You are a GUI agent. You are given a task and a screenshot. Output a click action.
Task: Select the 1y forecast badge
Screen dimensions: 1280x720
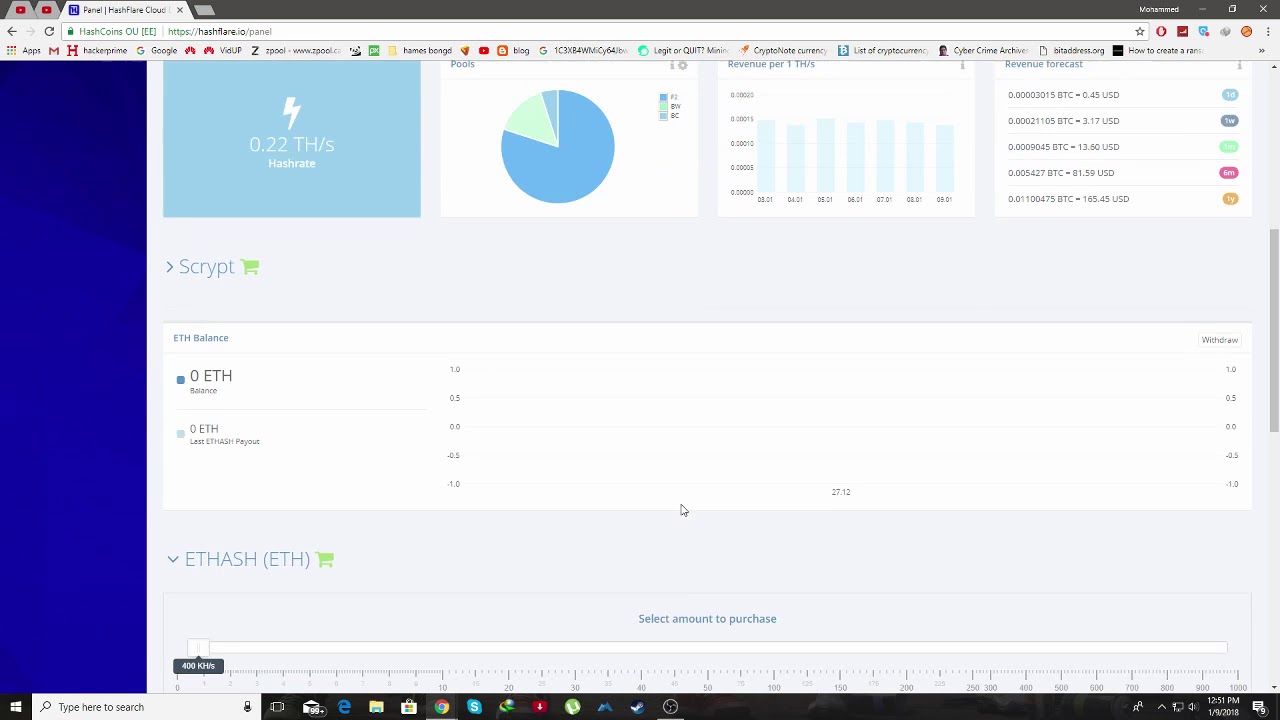(x=1230, y=199)
